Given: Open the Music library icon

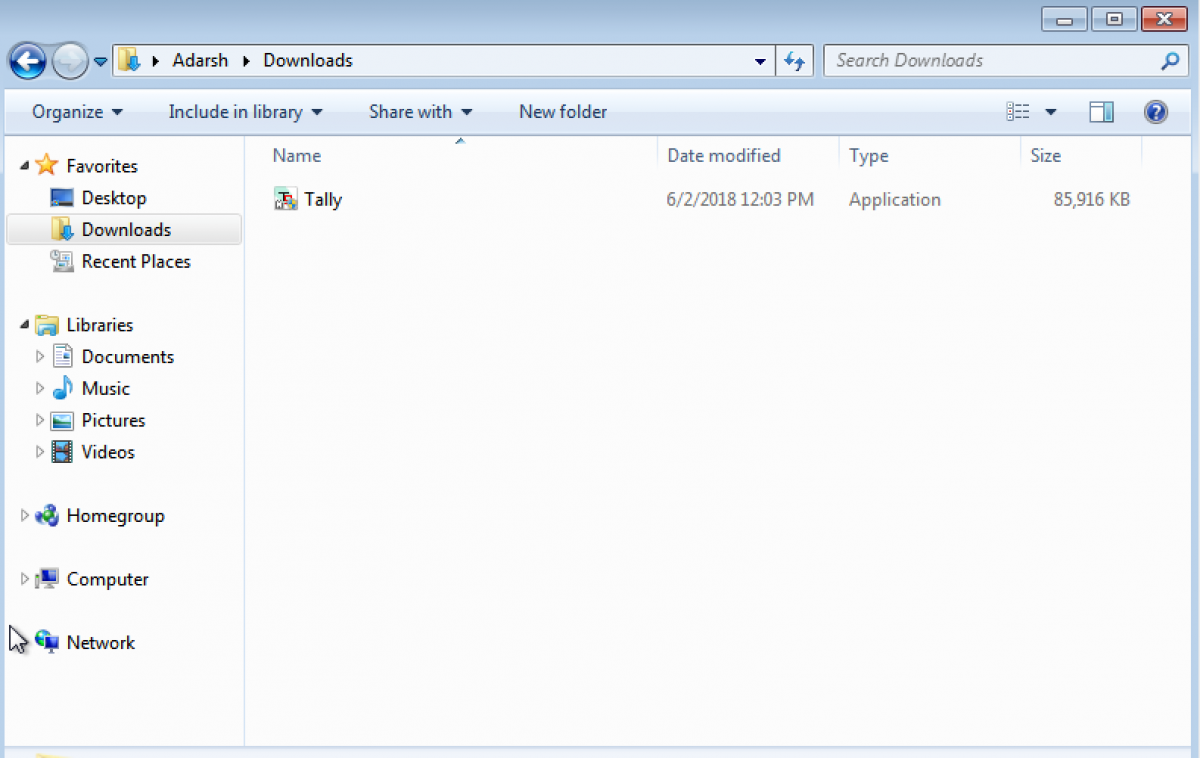Looking at the screenshot, I should tap(62, 388).
